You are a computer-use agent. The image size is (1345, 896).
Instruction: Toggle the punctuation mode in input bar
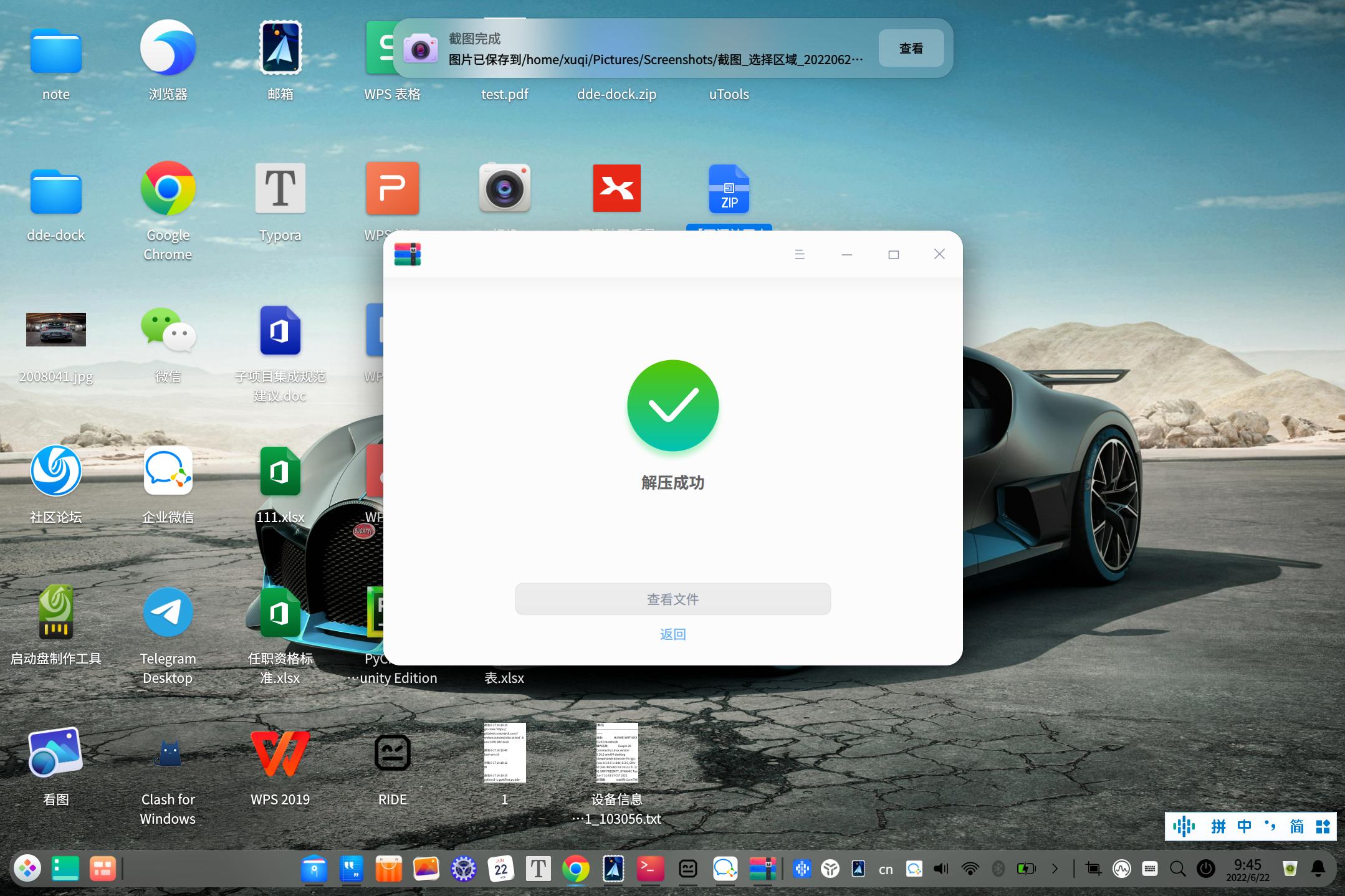click(1270, 826)
